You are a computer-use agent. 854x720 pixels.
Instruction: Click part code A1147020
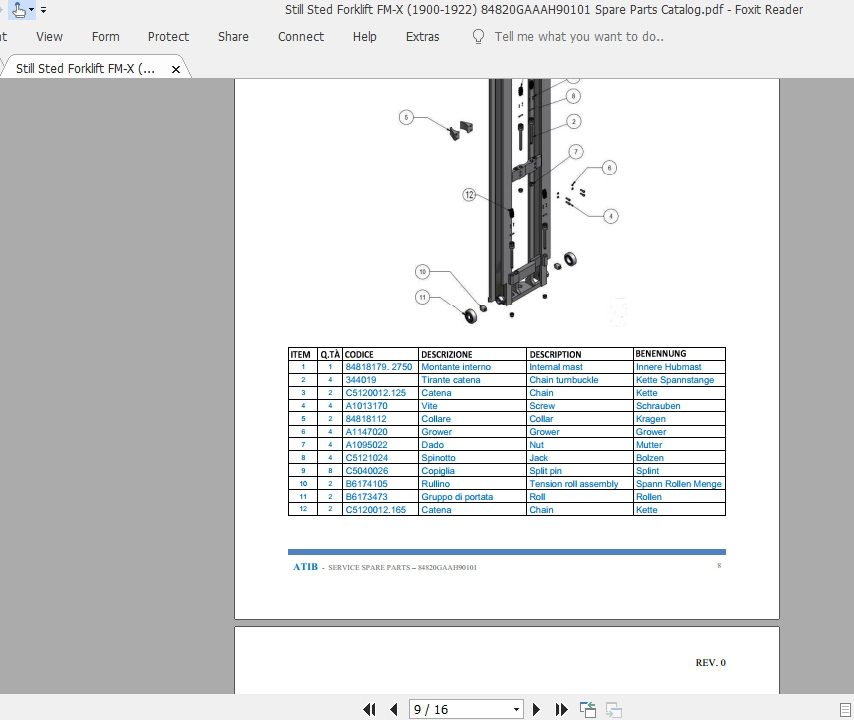tap(367, 432)
